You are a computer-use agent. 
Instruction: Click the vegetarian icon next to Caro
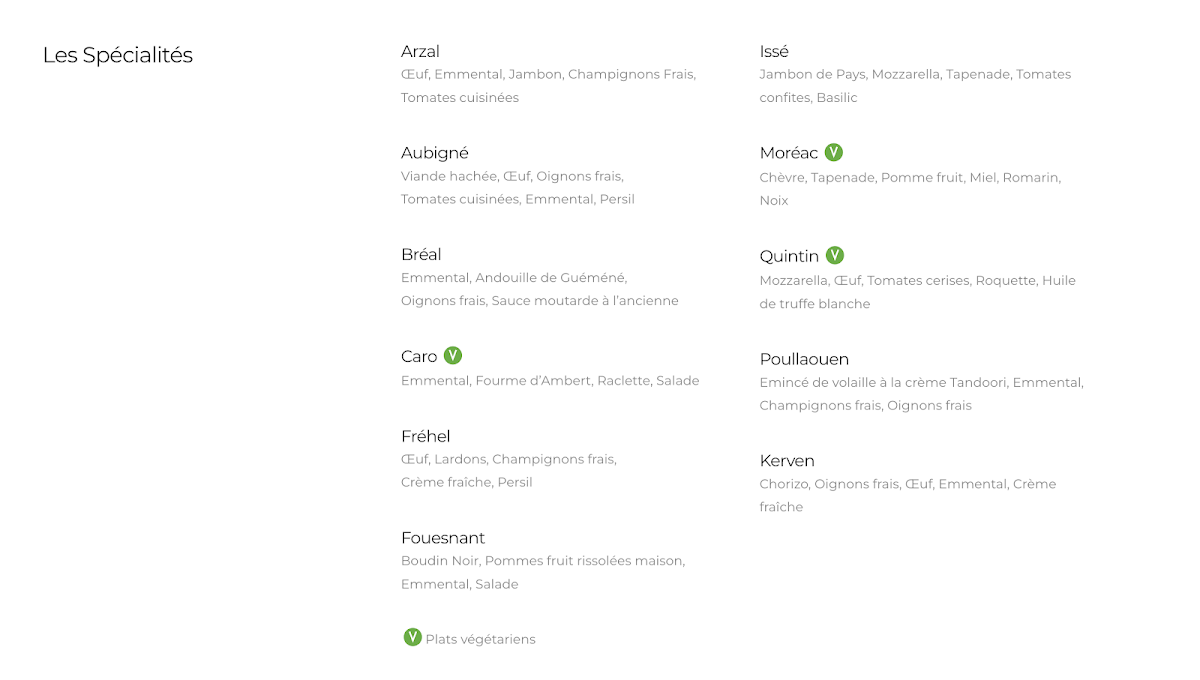click(453, 356)
